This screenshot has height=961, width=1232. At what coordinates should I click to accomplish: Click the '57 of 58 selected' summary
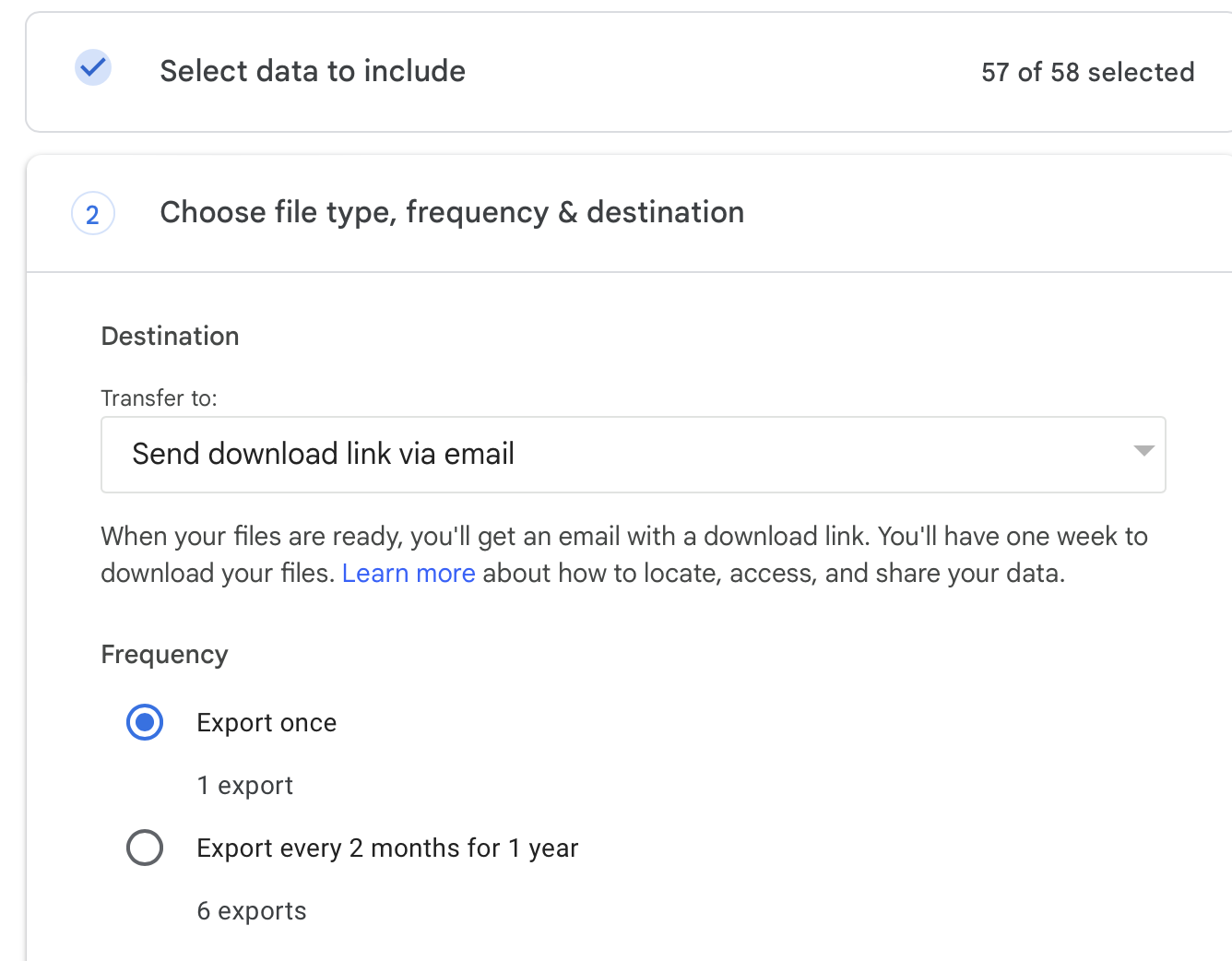(1087, 72)
